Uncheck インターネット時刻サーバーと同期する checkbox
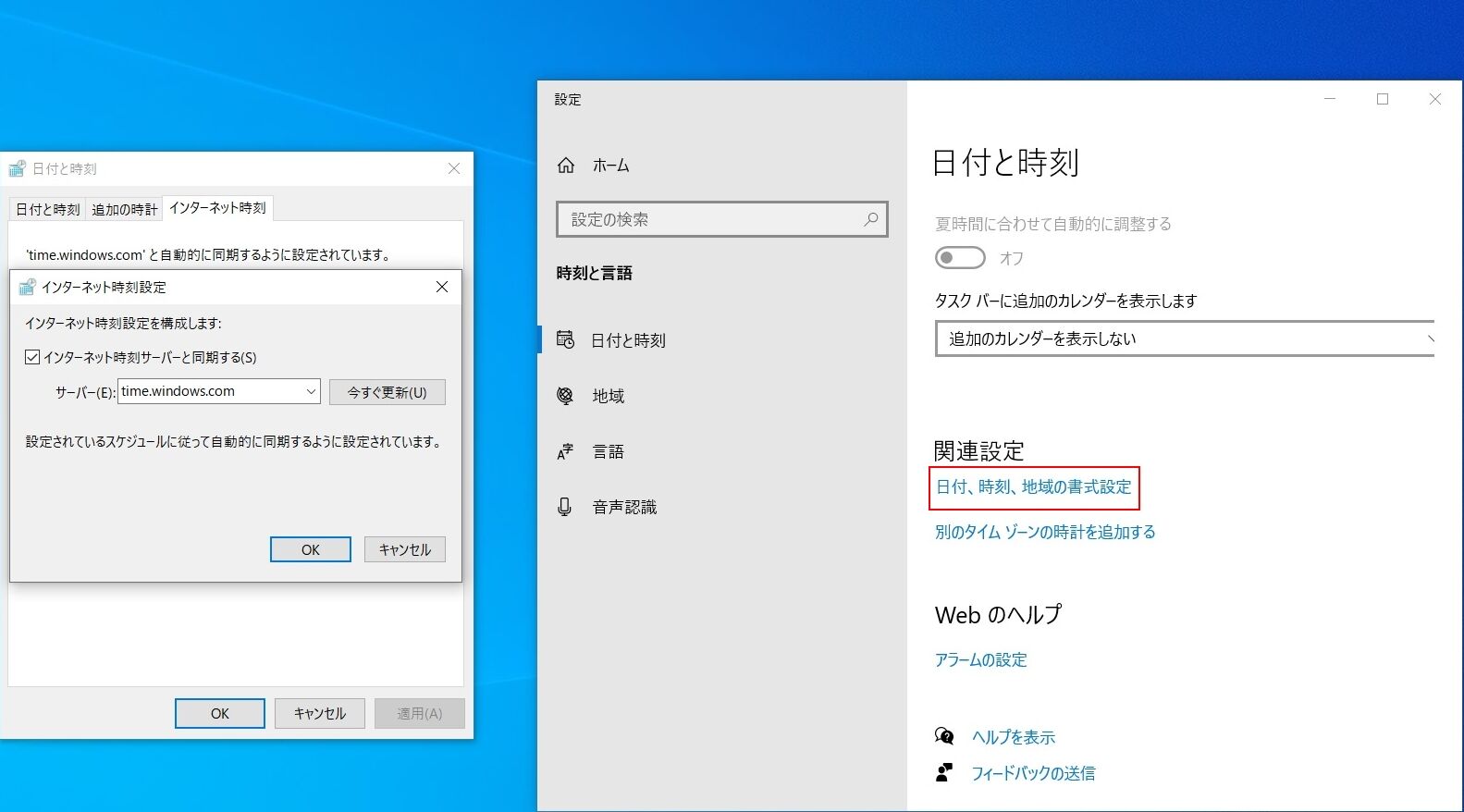The width and height of the screenshot is (1464, 812). (x=32, y=357)
